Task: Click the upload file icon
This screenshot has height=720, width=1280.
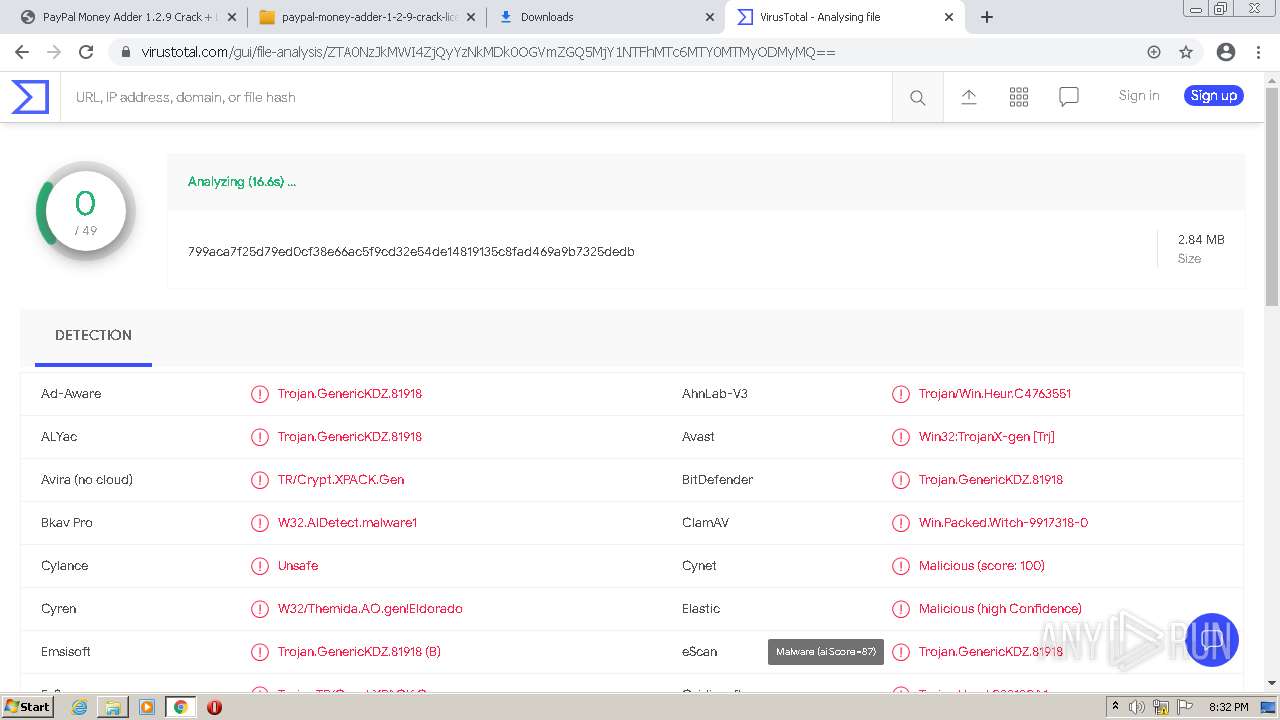Action: pos(969,97)
